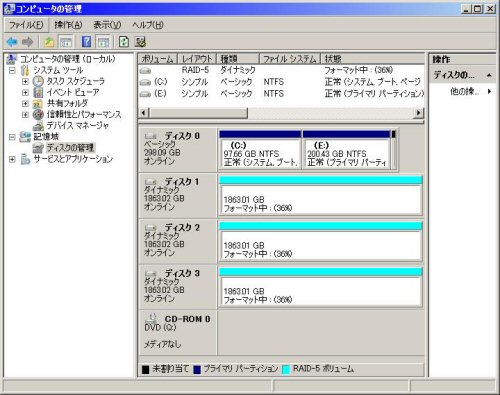Select the (C:) 97.66 GB NTFS partition
This screenshot has width=500, height=395.
[x=260, y=150]
